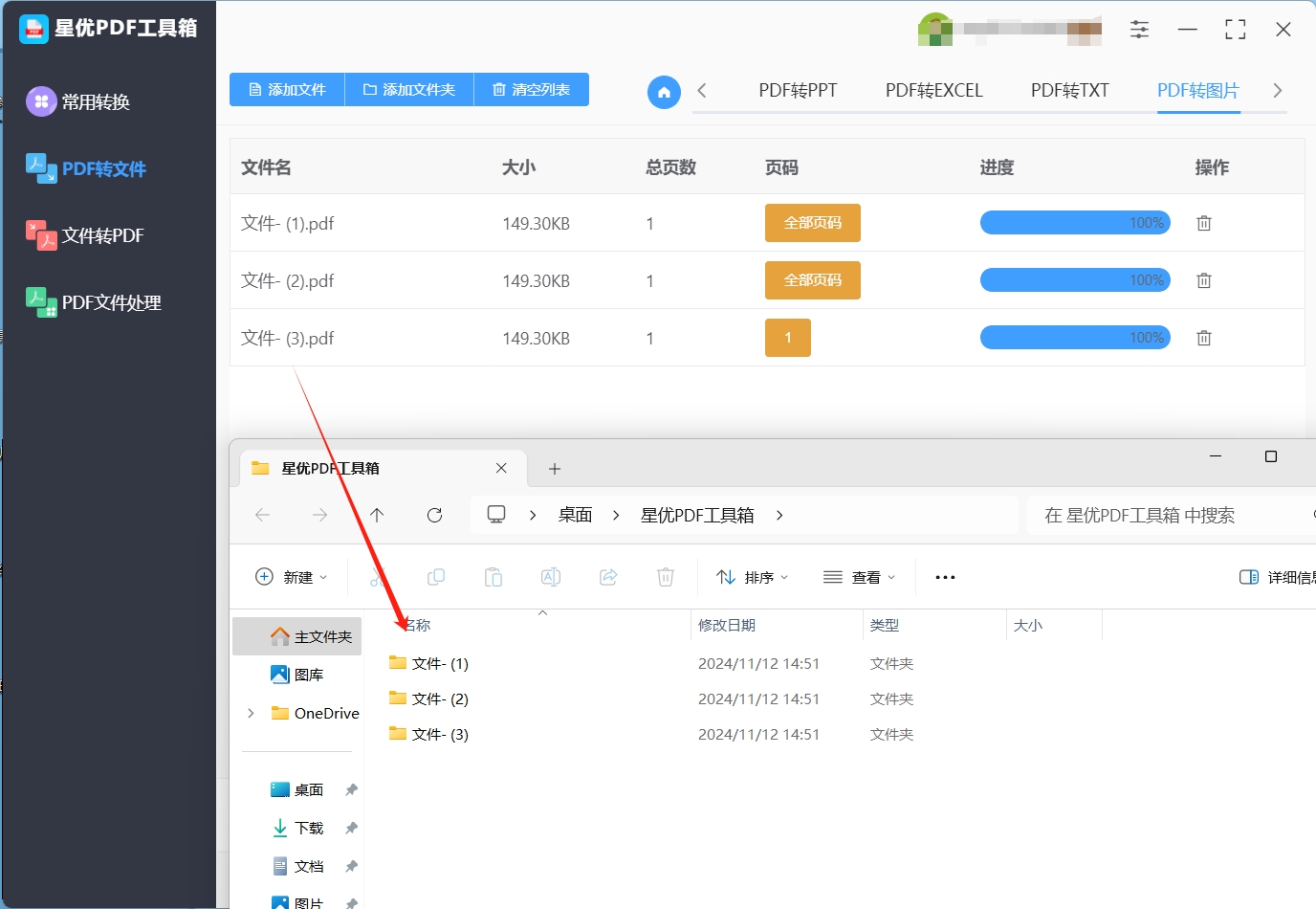1316x909 pixels.
Task: Open 文件转PDF sidebar section
Action: pos(85,235)
